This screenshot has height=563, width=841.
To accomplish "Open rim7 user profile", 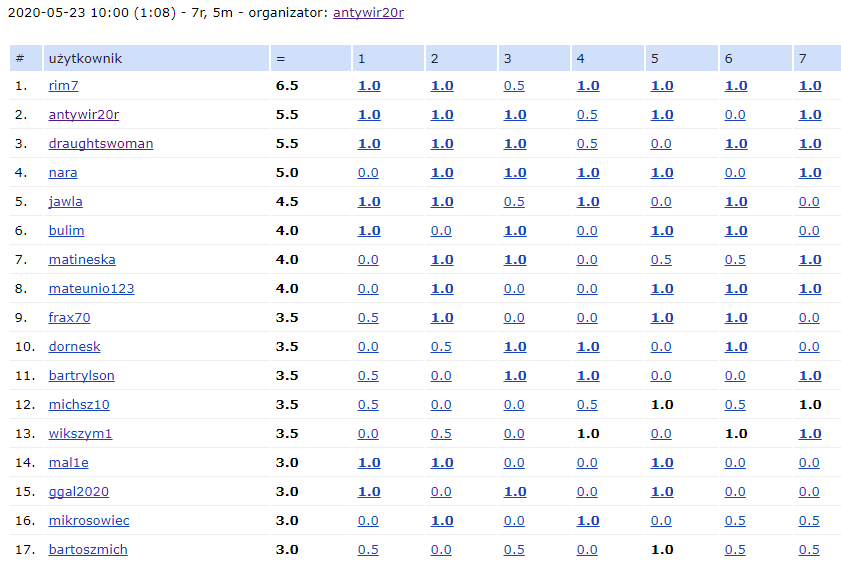I will point(63,86).
